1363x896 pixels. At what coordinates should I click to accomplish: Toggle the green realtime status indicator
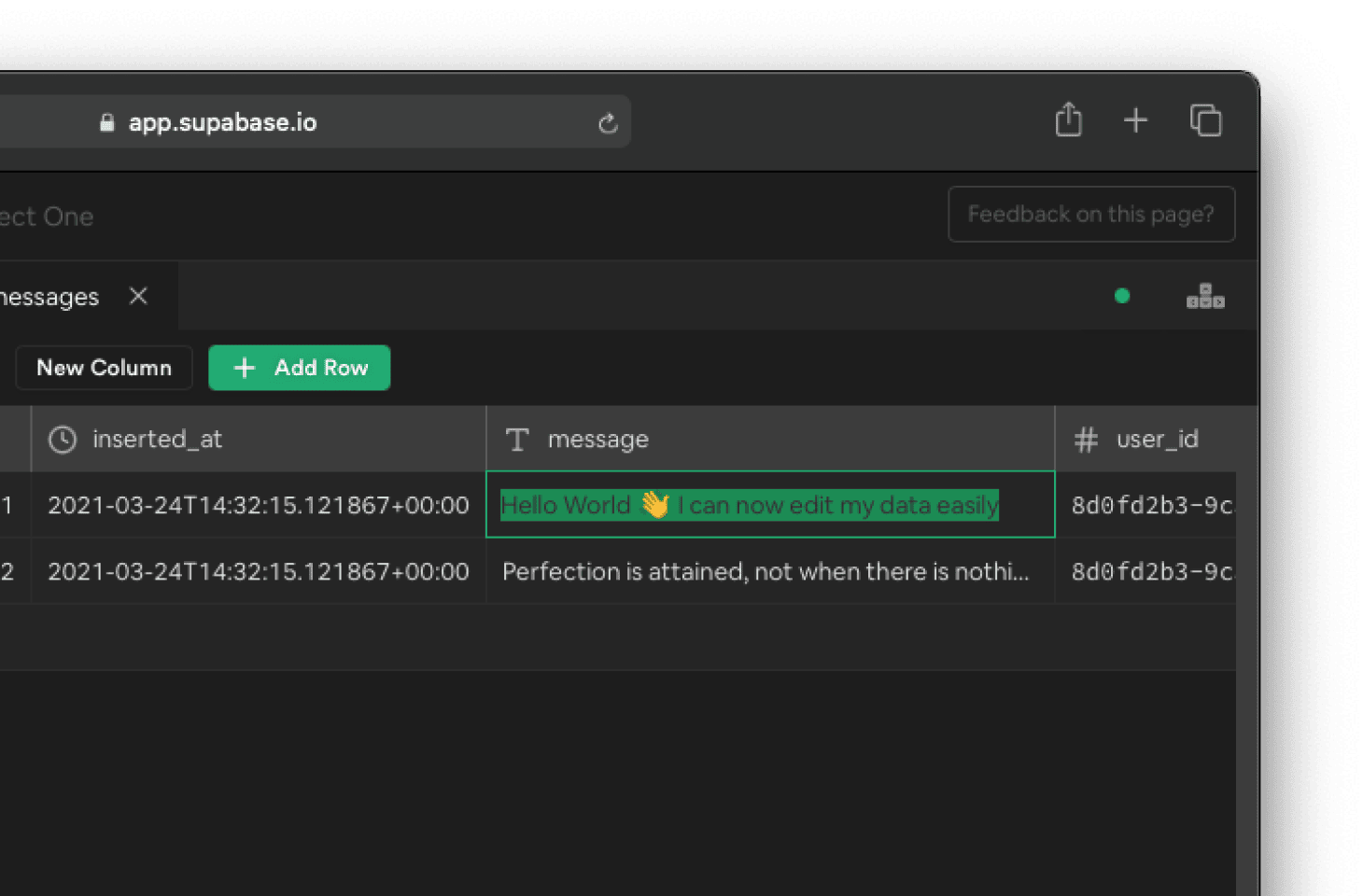tap(1122, 296)
